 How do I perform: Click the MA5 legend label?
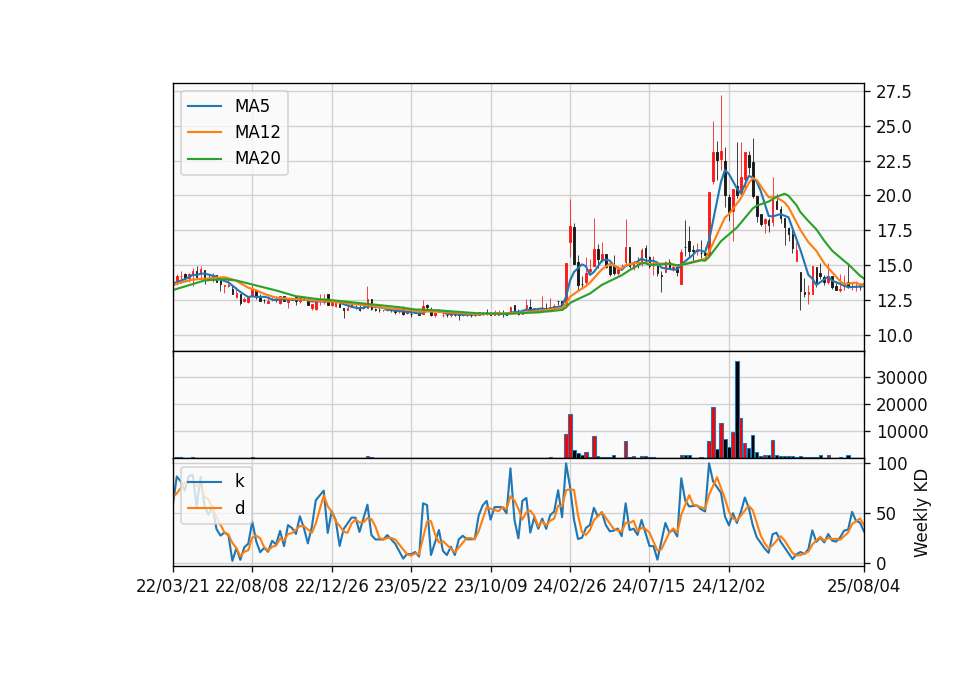click(x=252, y=106)
